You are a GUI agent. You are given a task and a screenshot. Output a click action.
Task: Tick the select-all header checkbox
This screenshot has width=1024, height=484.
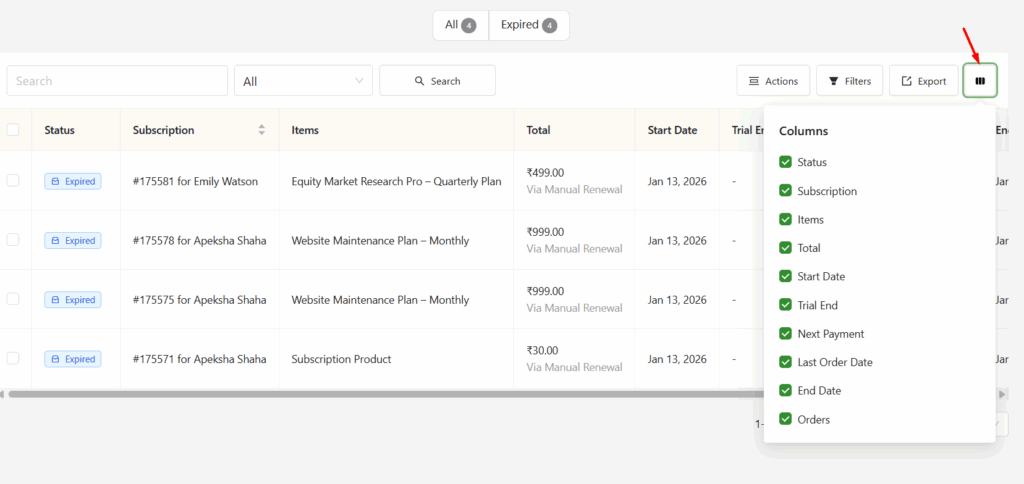click(13, 130)
